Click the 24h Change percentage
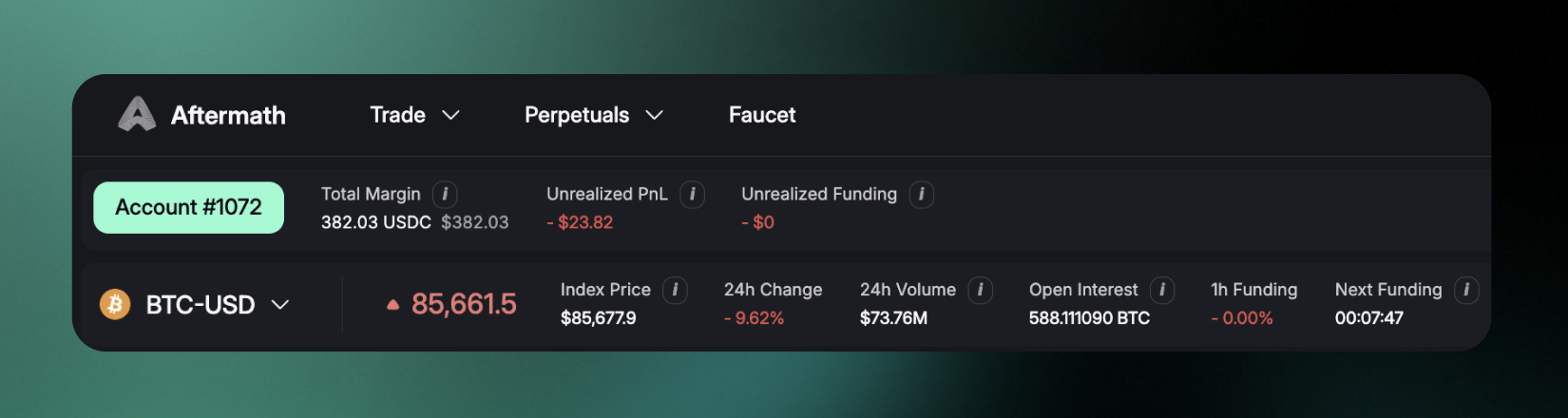1568x418 pixels. [754, 318]
